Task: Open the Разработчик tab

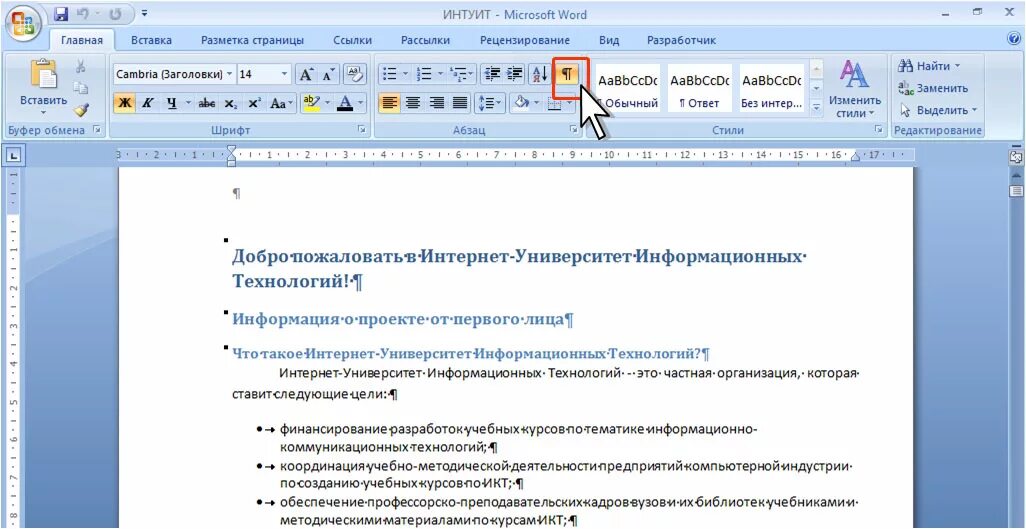Action: coord(681,41)
